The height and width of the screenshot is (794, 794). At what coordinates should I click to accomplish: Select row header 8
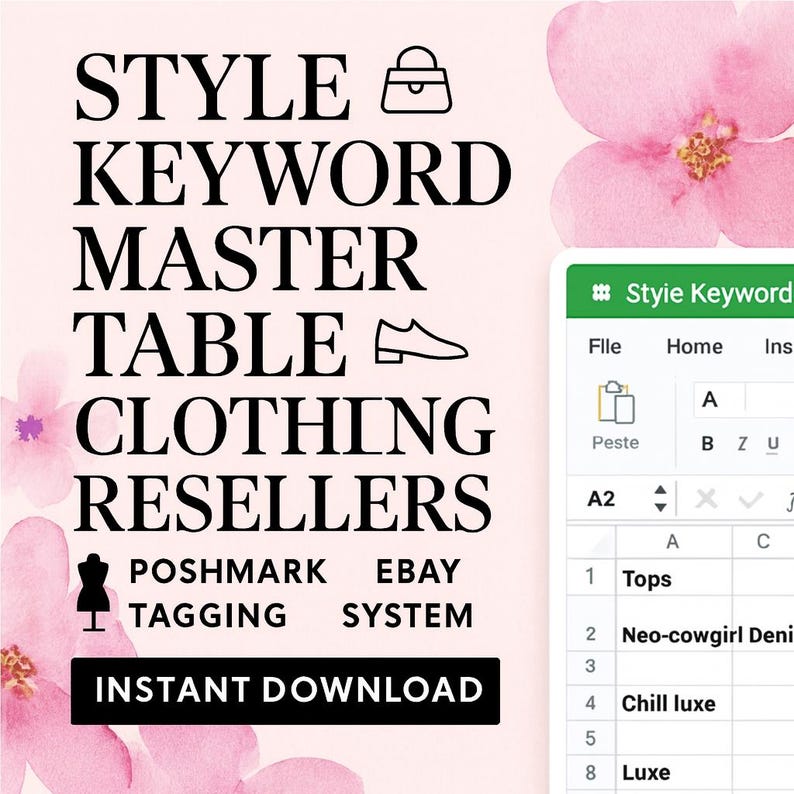pyautogui.click(x=590, y=773)
